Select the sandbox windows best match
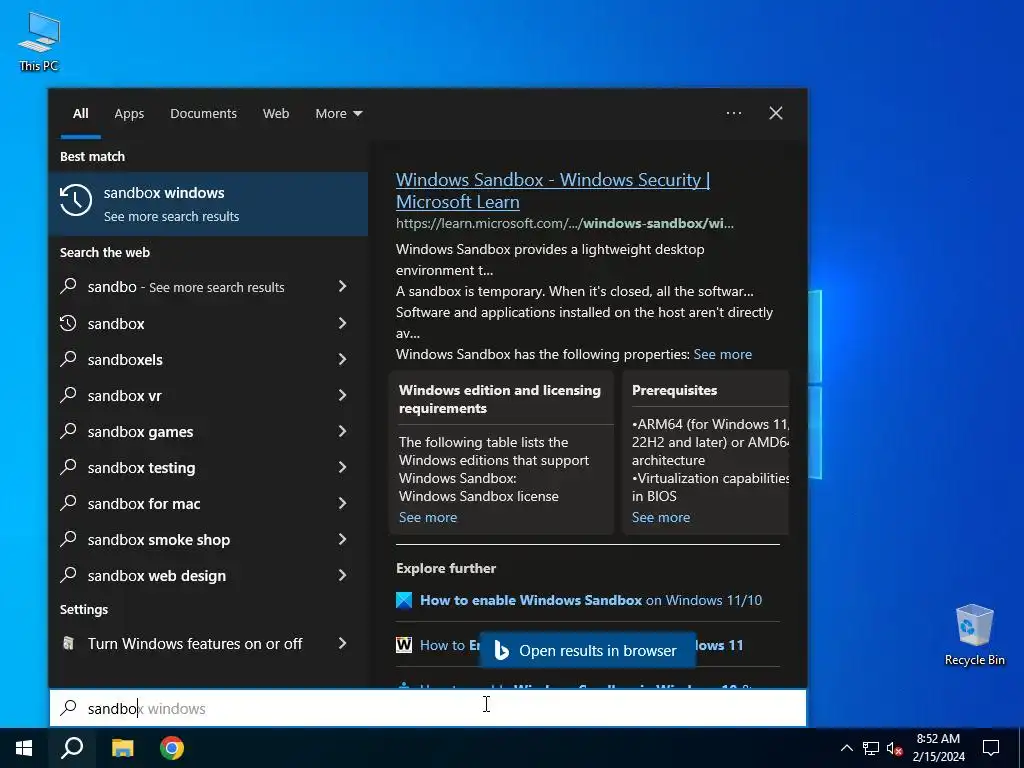The width and height of the screenshot is (1024, 768). [208, 204]
